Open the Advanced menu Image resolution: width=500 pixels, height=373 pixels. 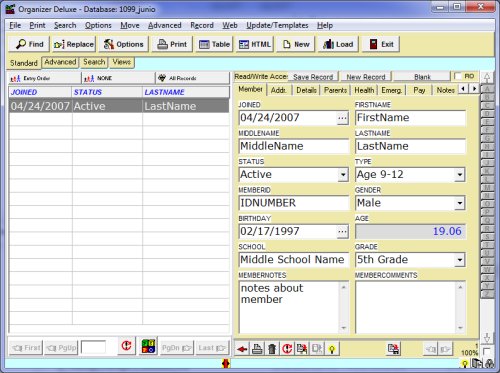pyautogui.click(x=165, y=25)
